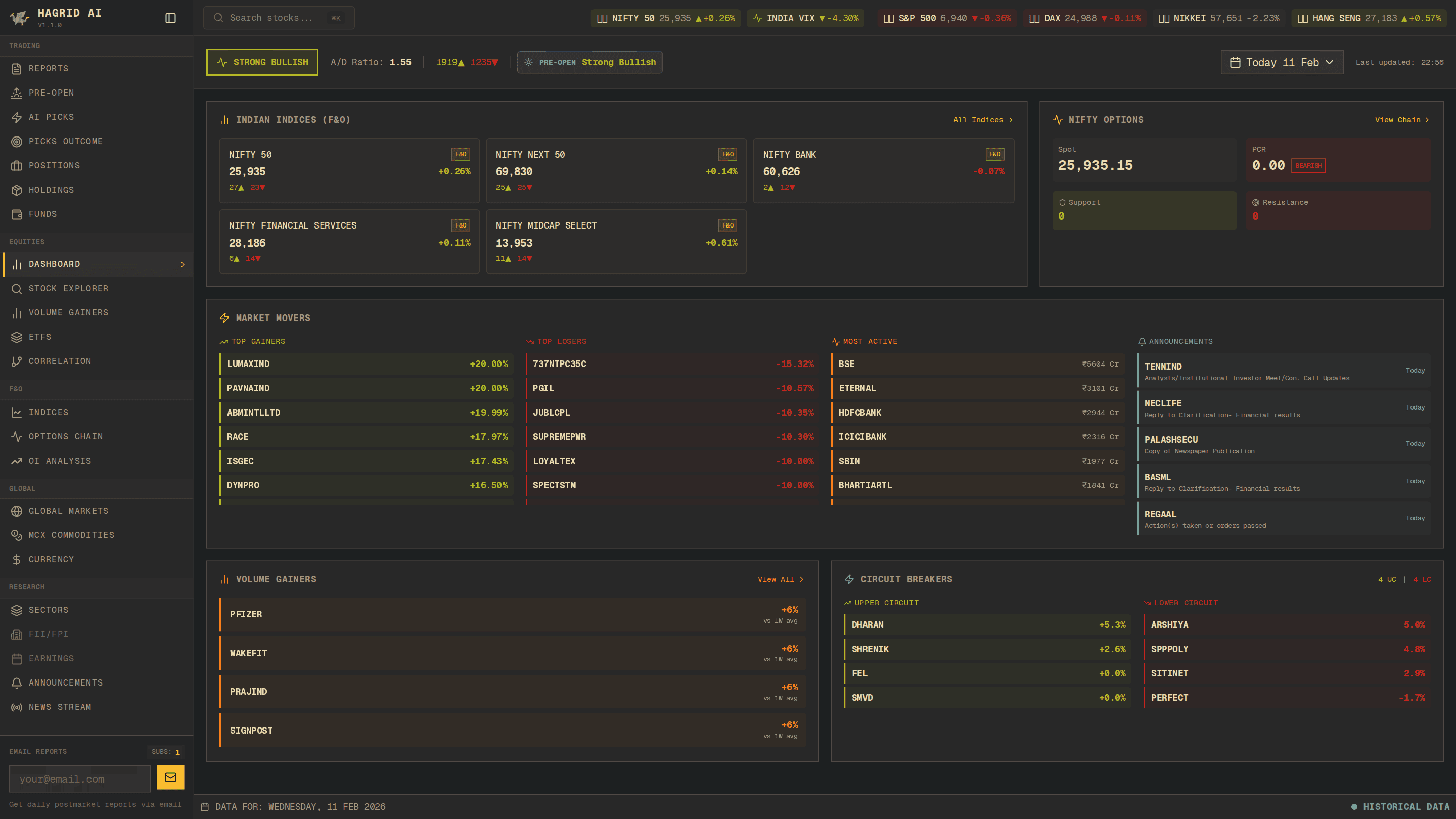Image resolution: width=1456 pixels, height=819 pixels.
Task: Open the News Stream broadcast icon
Action: 17,707
